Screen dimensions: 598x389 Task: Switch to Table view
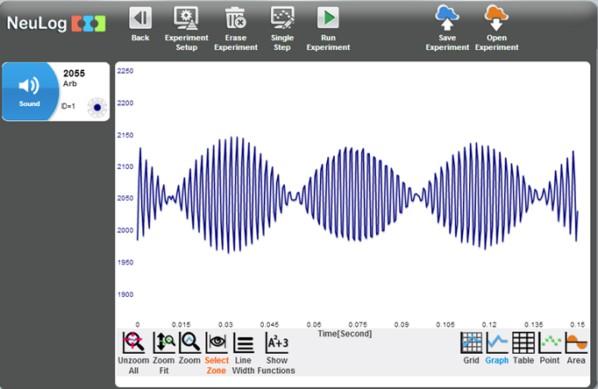coord(523,342)
